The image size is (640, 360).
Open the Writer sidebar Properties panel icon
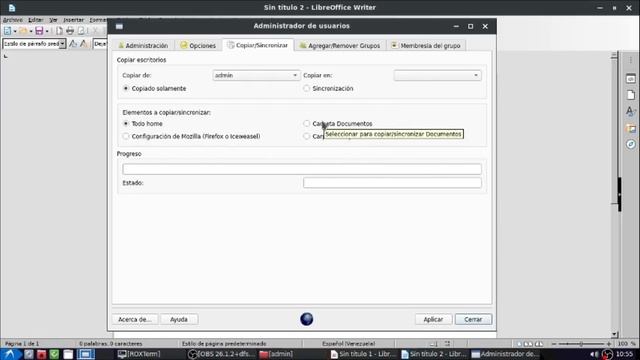pos(631,78)
